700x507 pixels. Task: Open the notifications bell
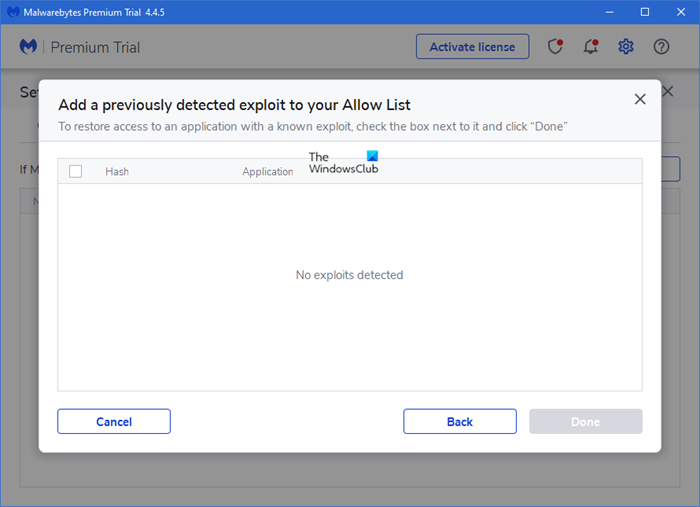pyautogui.click(x=591, y=47)
